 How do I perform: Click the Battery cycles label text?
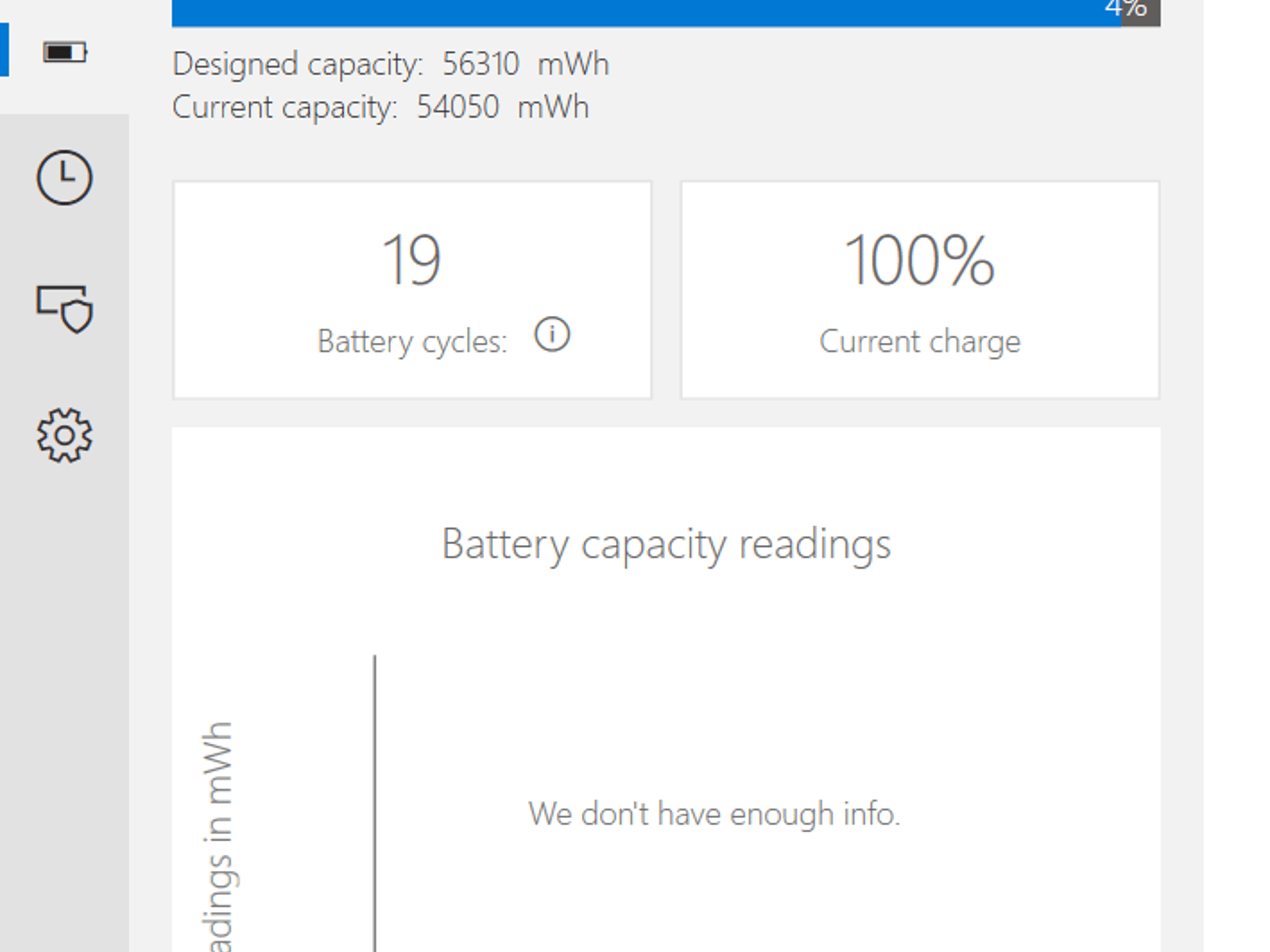(412, 342)
